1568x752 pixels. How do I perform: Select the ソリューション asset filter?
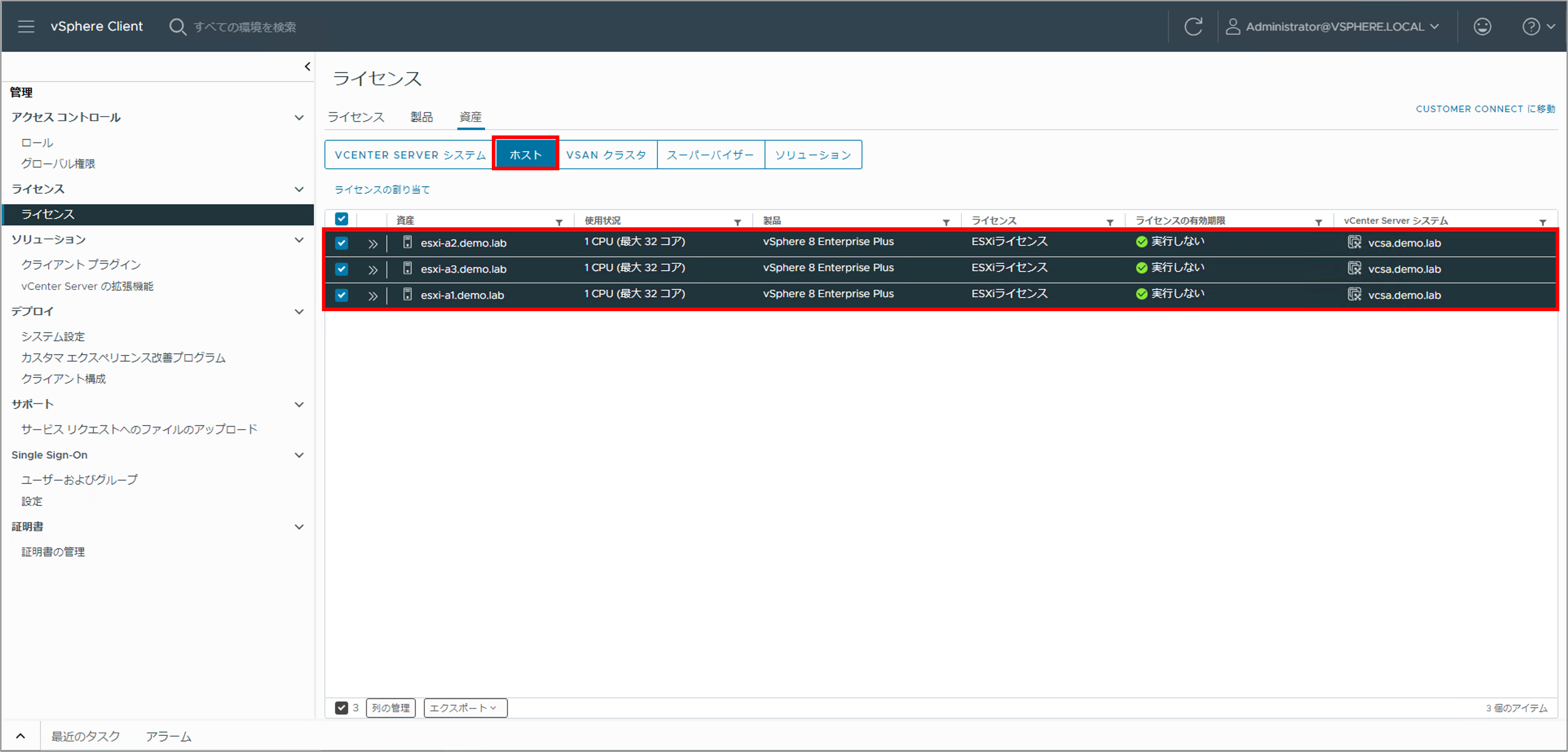(813, 155)
